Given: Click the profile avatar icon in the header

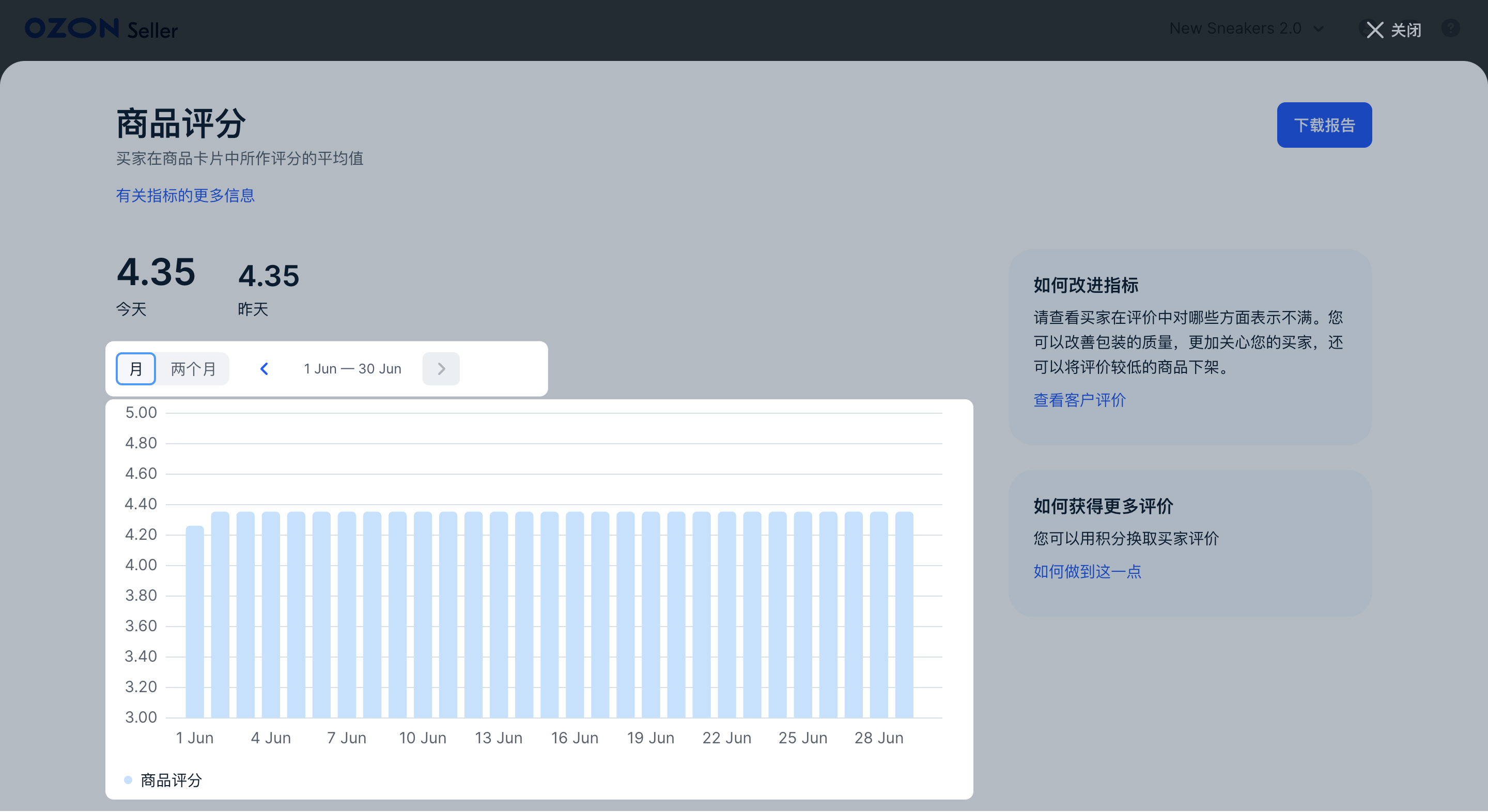Looking at the screenshot, I should (x=1366, y=29).
